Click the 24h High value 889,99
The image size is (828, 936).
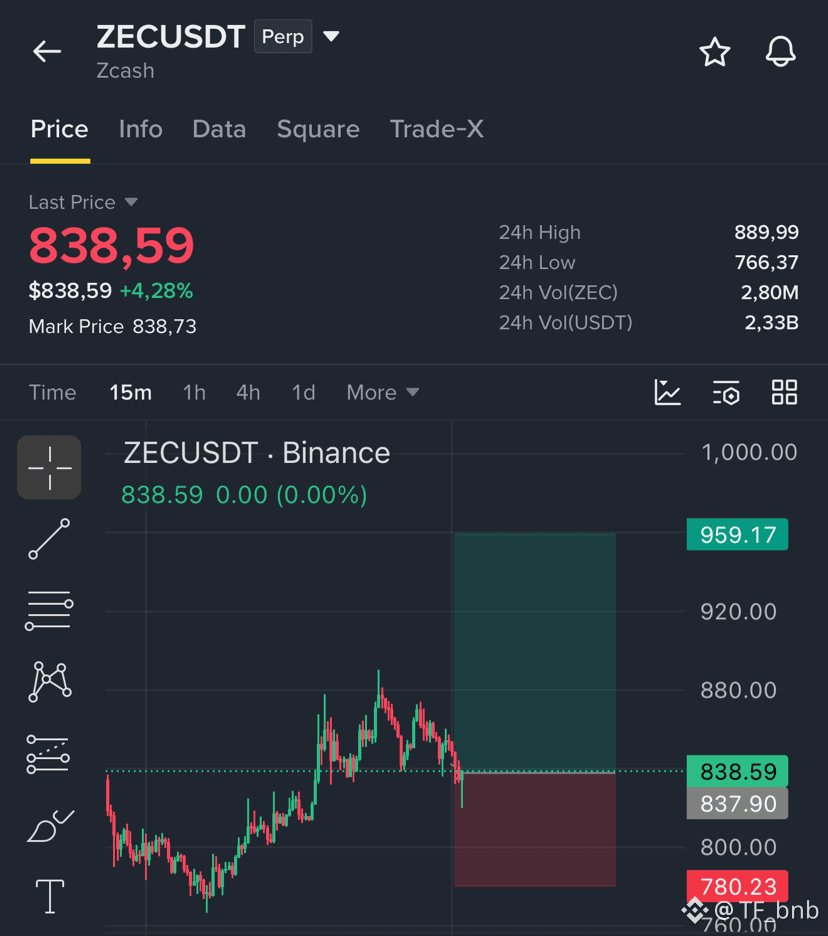(767, 232)
